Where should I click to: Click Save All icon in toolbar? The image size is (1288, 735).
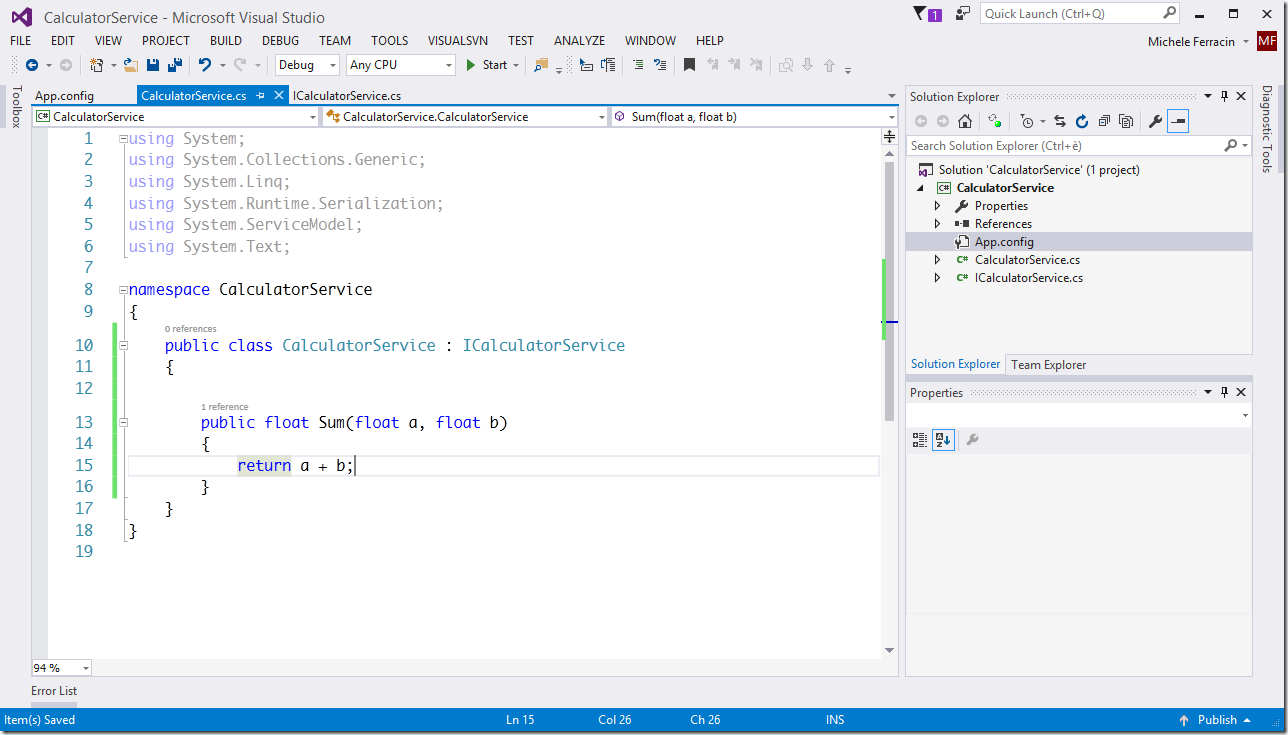pos(174,65)
